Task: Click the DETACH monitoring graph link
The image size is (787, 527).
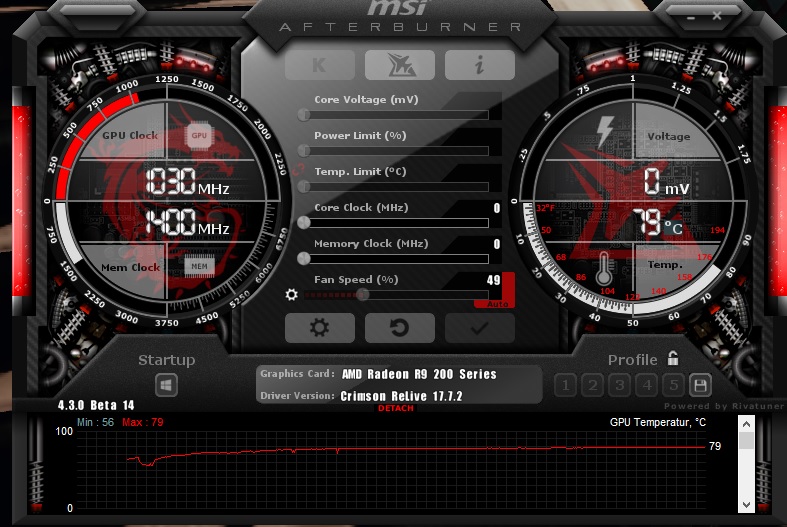Action: point(396,408)
